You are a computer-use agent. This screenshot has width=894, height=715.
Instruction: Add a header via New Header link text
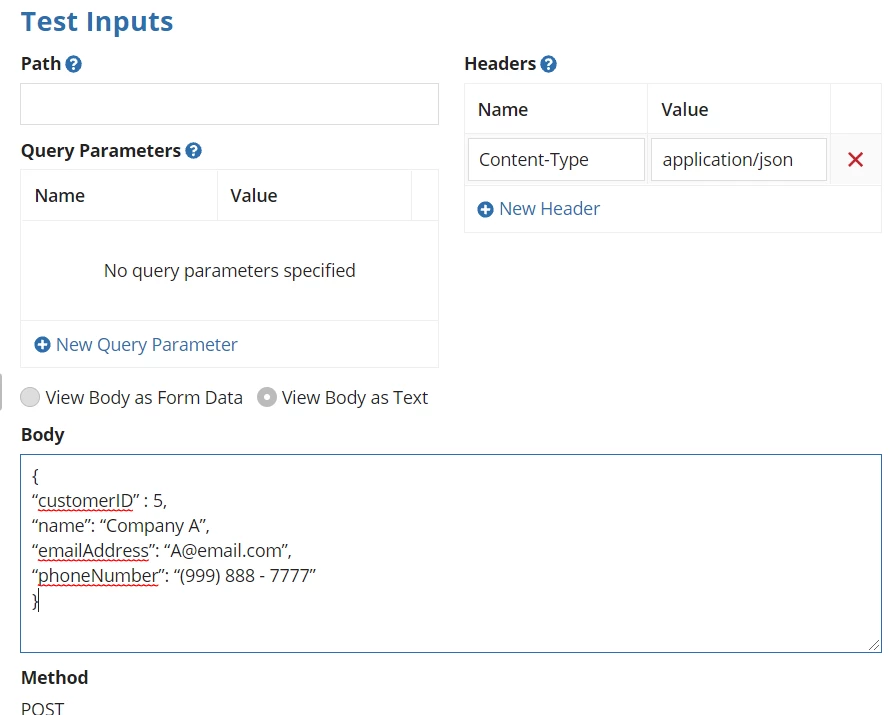[550, 209]
